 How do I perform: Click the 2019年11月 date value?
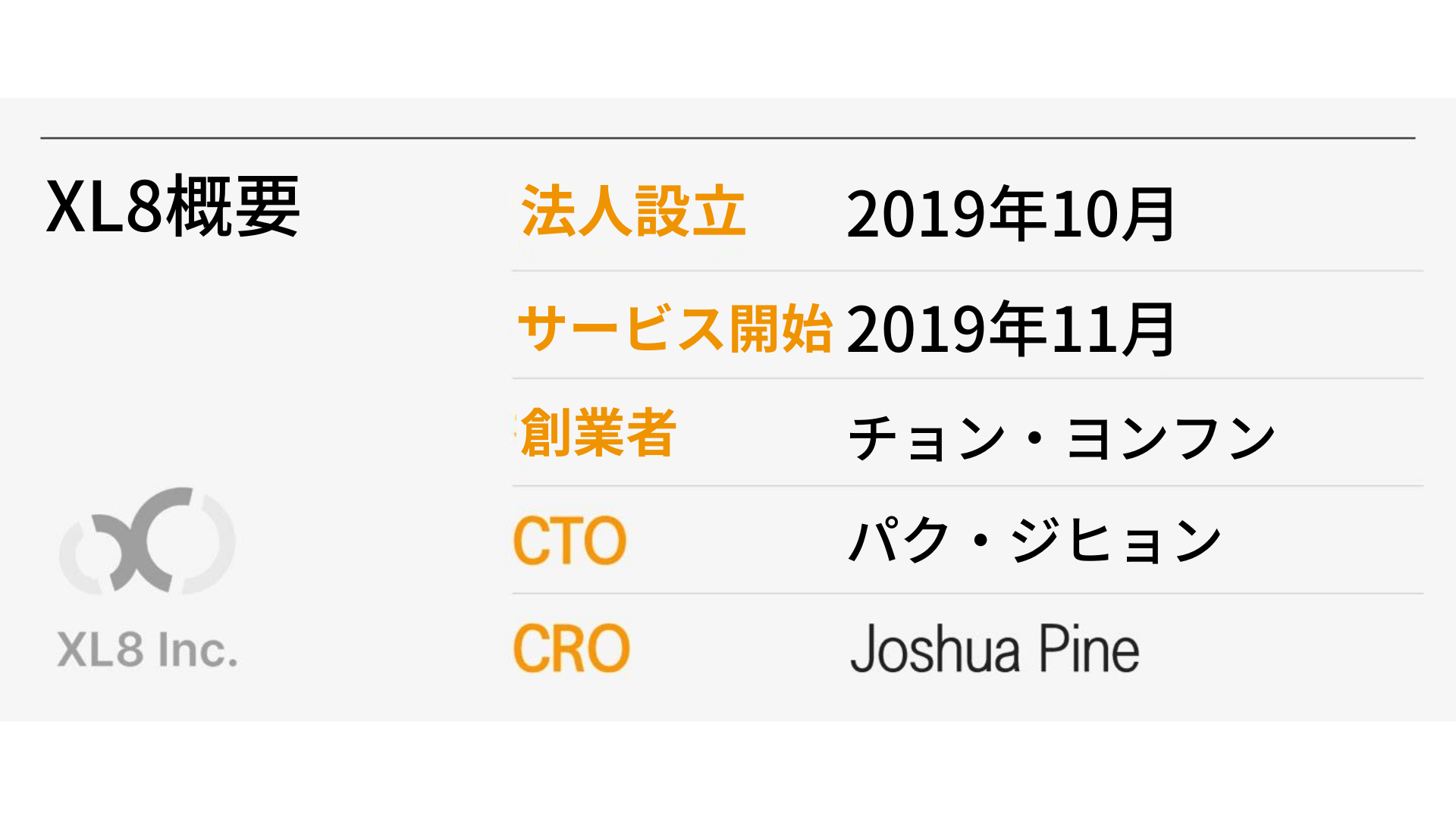pyautogui.click(x=1010, y=329)
